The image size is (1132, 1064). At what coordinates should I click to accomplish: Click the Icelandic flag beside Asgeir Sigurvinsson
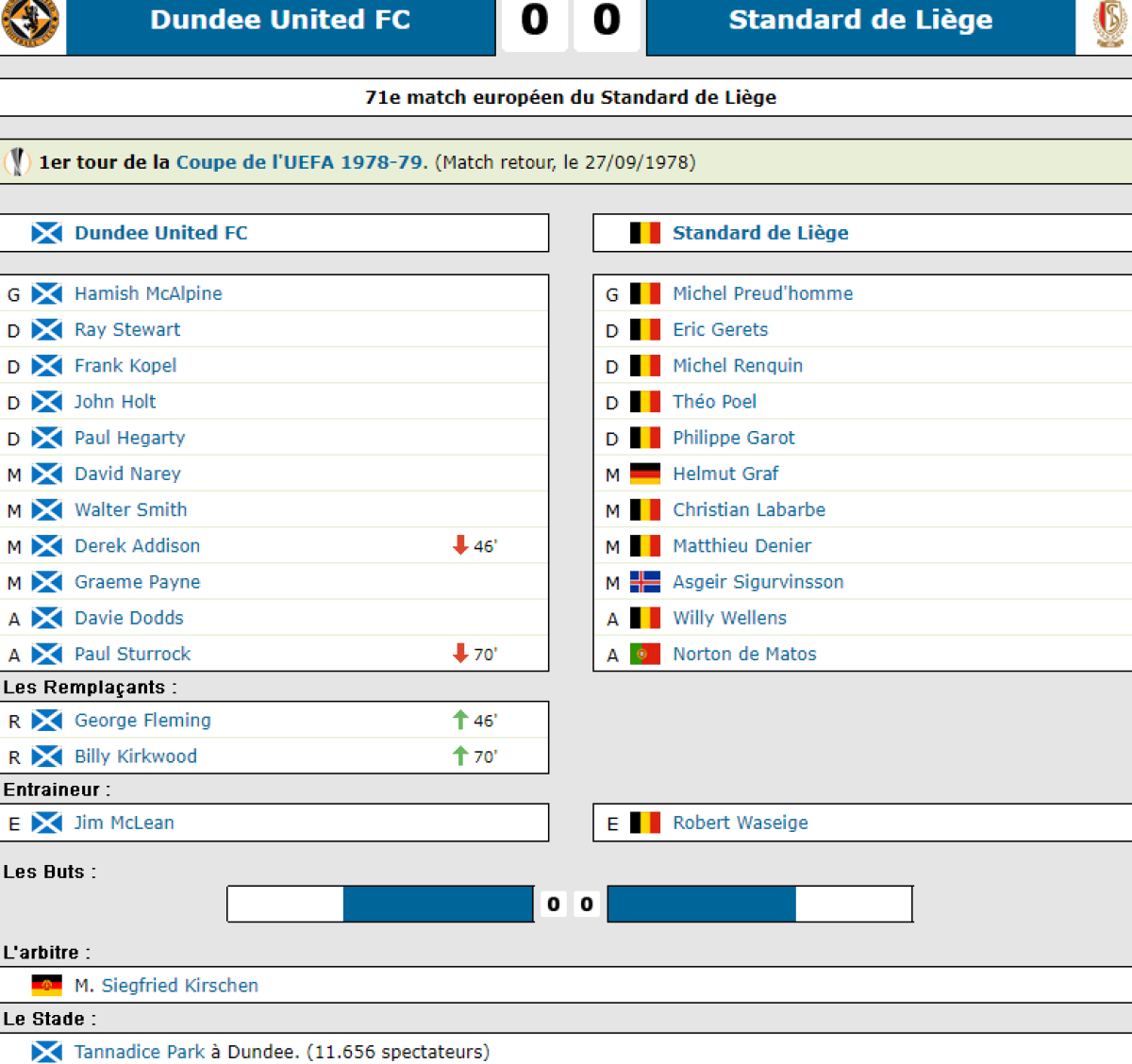(x=645, y=582)
